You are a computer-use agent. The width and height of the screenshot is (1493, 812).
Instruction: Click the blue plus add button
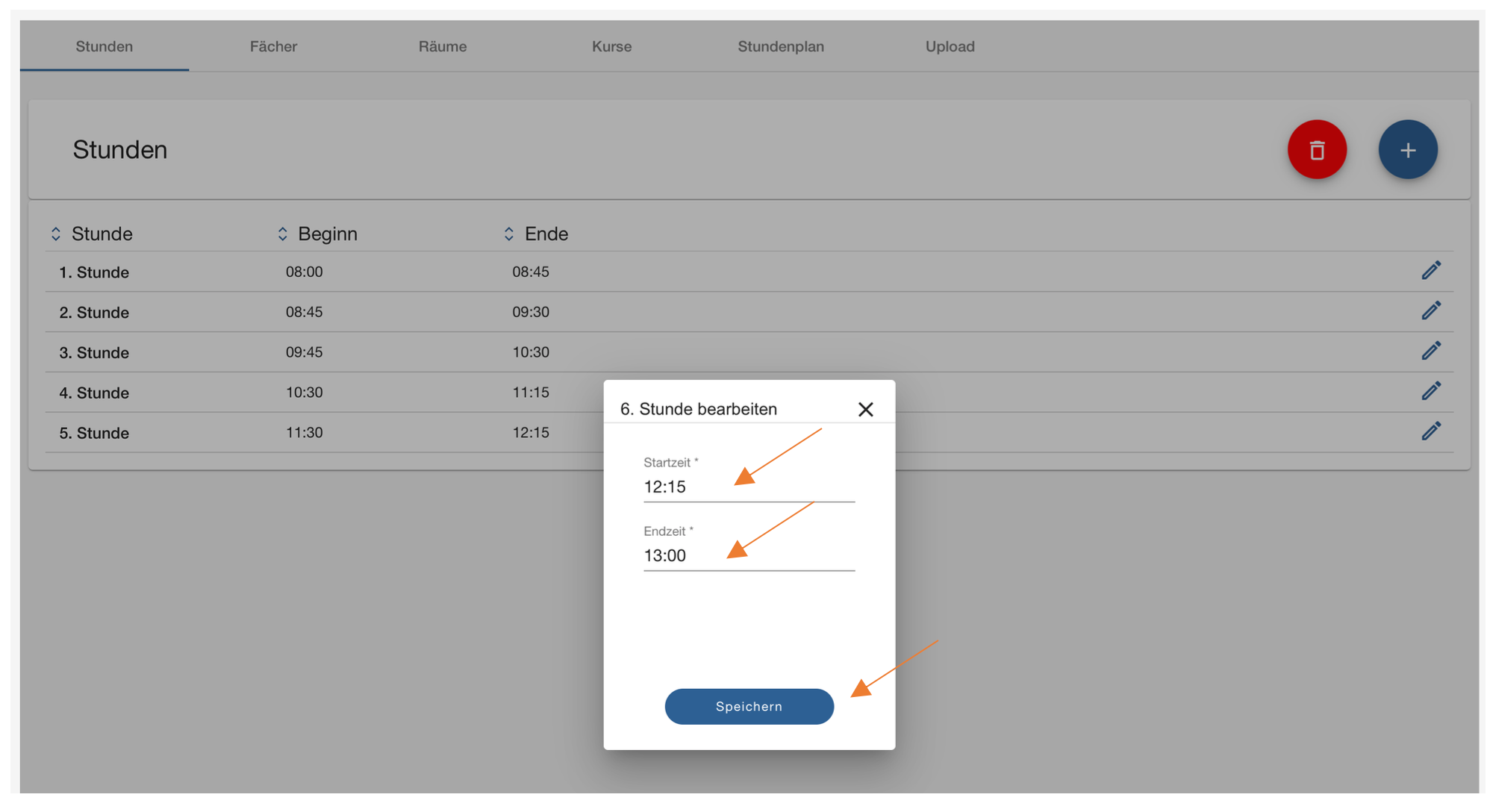pyautogui.click(x=1408, y=150)
